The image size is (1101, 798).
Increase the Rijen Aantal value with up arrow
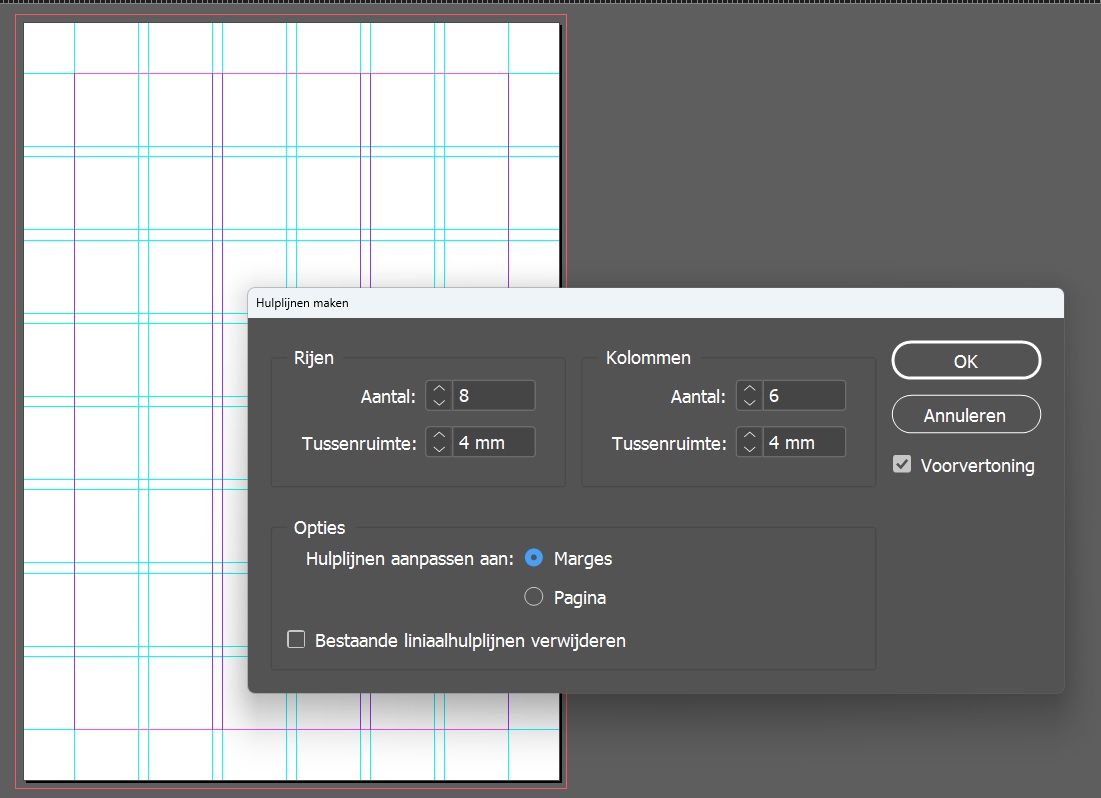(439, 388)
